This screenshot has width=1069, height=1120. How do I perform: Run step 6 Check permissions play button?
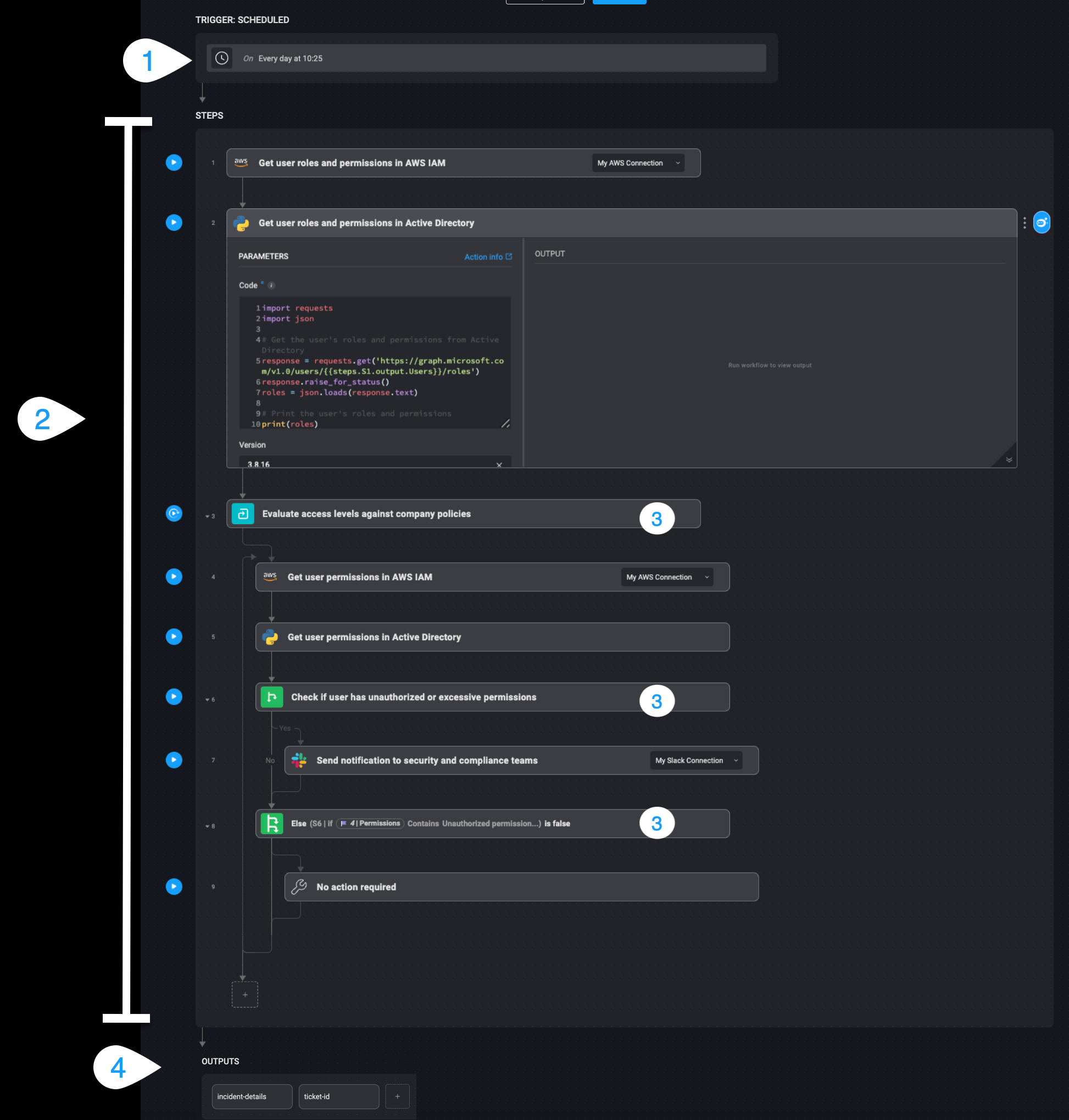[x=174, y=696]
